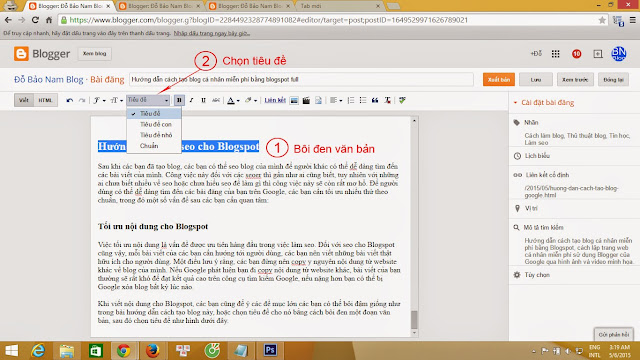The image size is (640, 360).
Task: Remove formatting from selected text
Action: tap(387, 100)
